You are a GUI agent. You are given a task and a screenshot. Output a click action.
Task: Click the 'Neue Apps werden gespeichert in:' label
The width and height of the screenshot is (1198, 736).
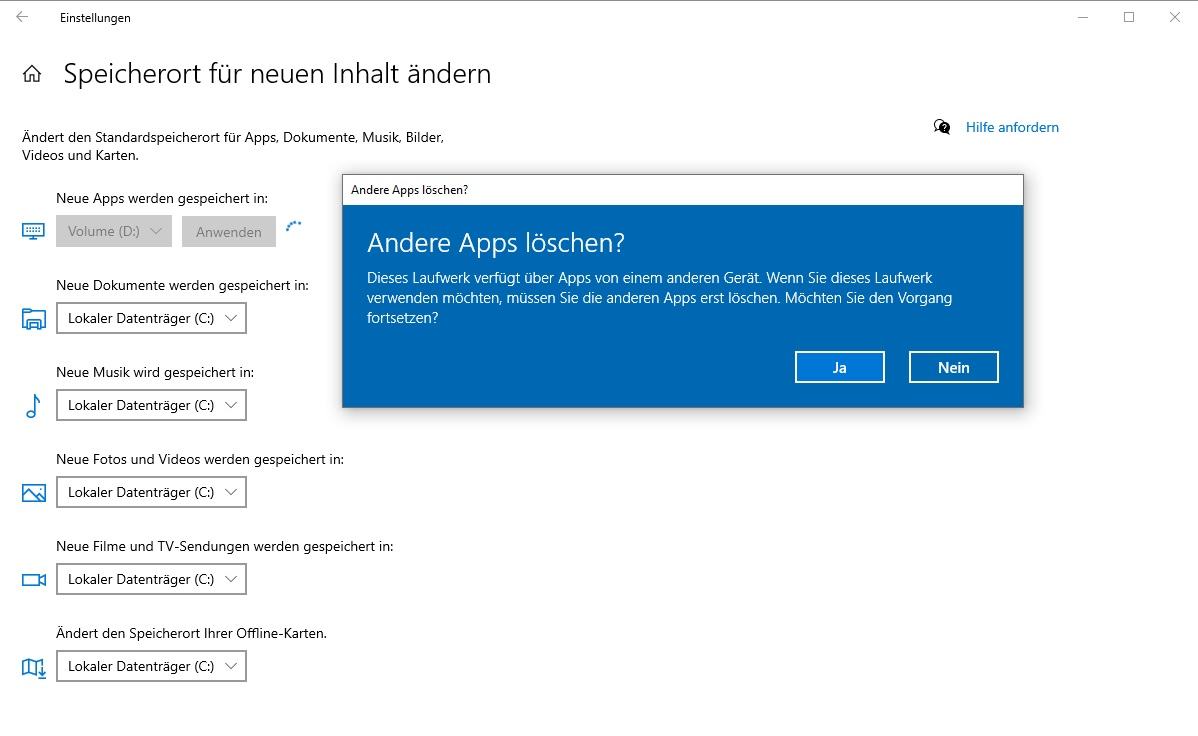pyautogui.click(x=162, y=198)
